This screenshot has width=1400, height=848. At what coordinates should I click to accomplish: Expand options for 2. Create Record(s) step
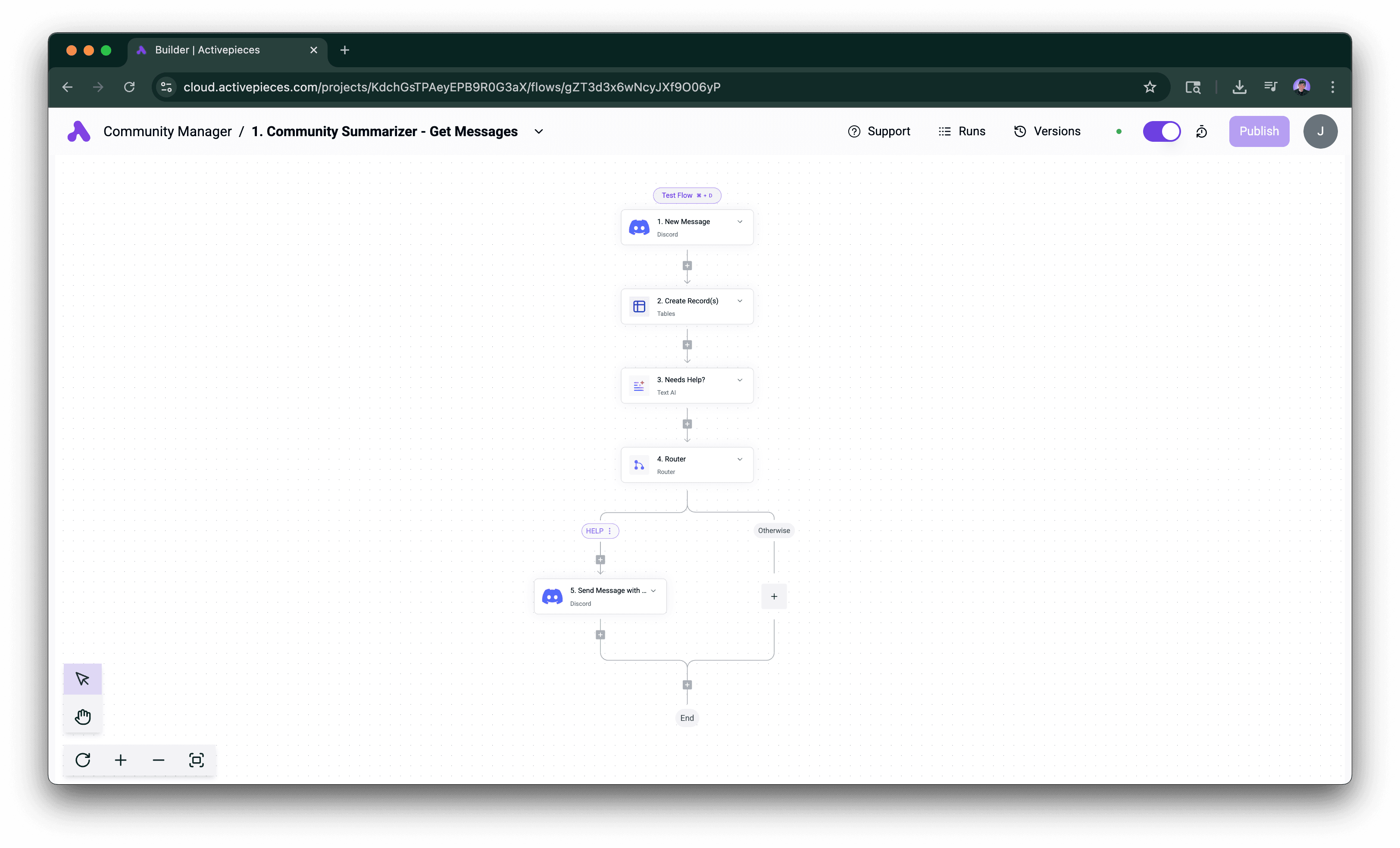click(740, 300)
